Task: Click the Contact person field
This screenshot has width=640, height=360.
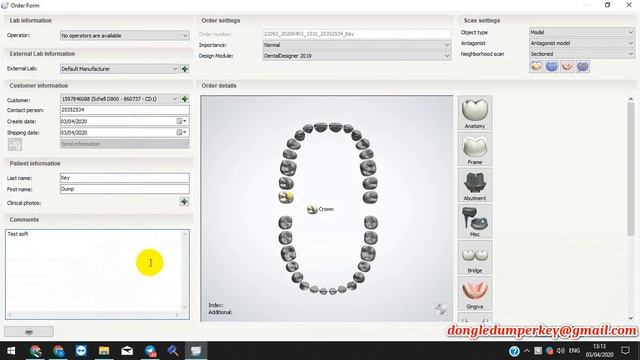Action: click(x=124, y=110)
